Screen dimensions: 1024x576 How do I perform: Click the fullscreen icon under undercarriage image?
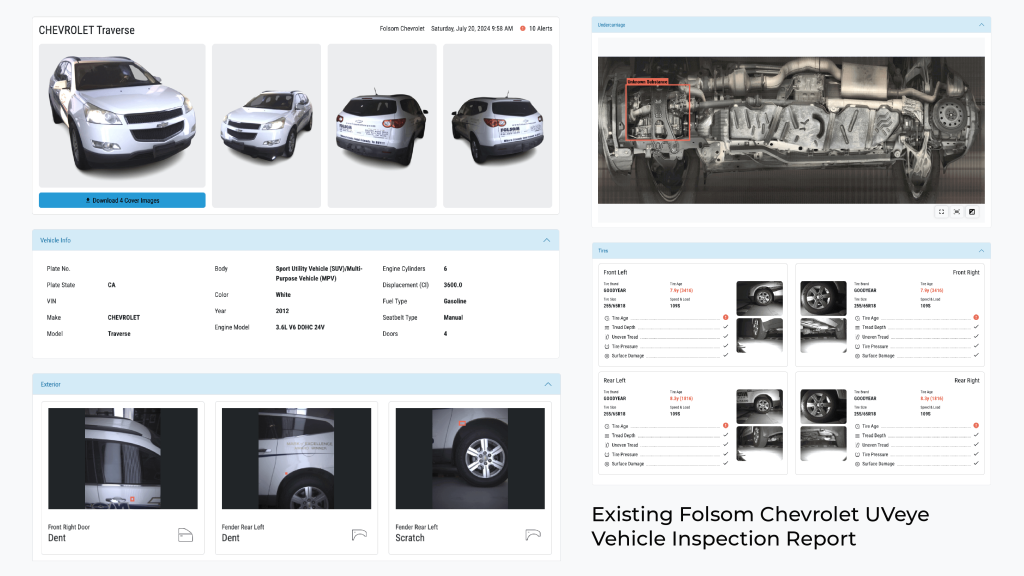941,211
